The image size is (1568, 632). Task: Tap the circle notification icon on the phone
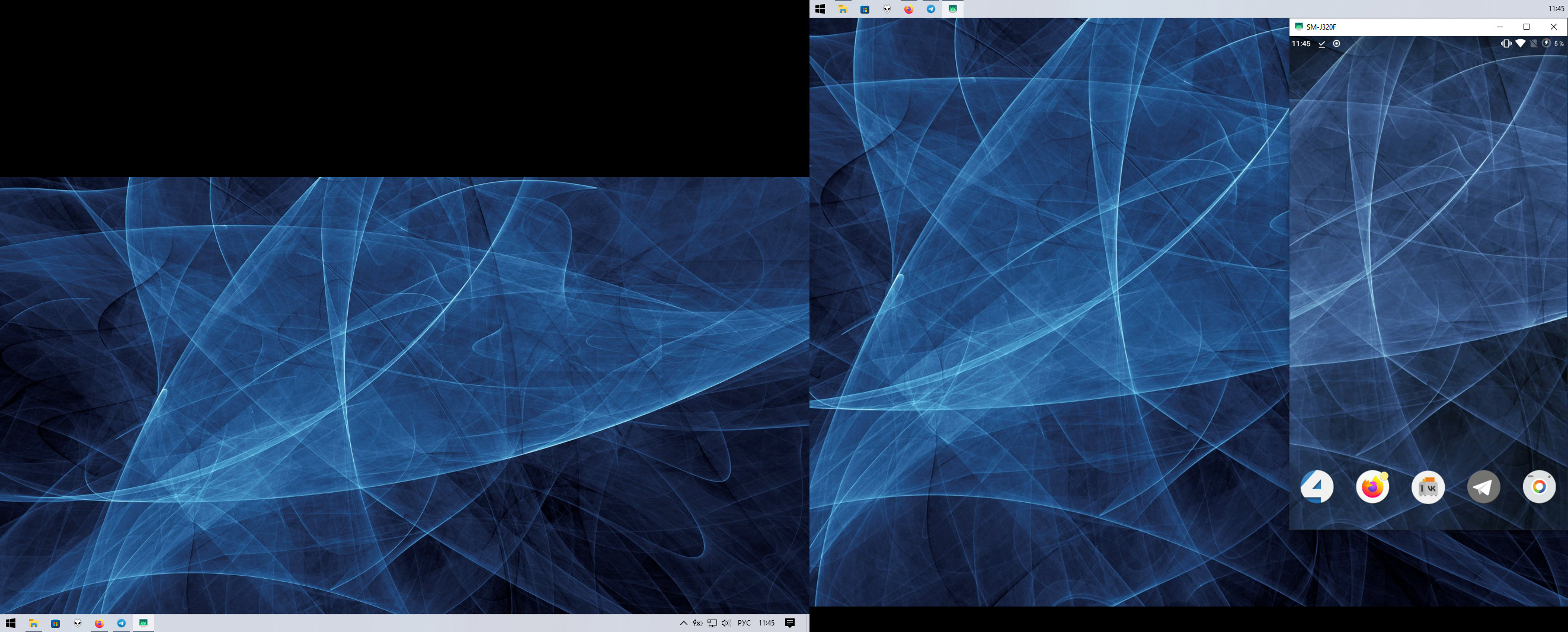[1336, 44]
